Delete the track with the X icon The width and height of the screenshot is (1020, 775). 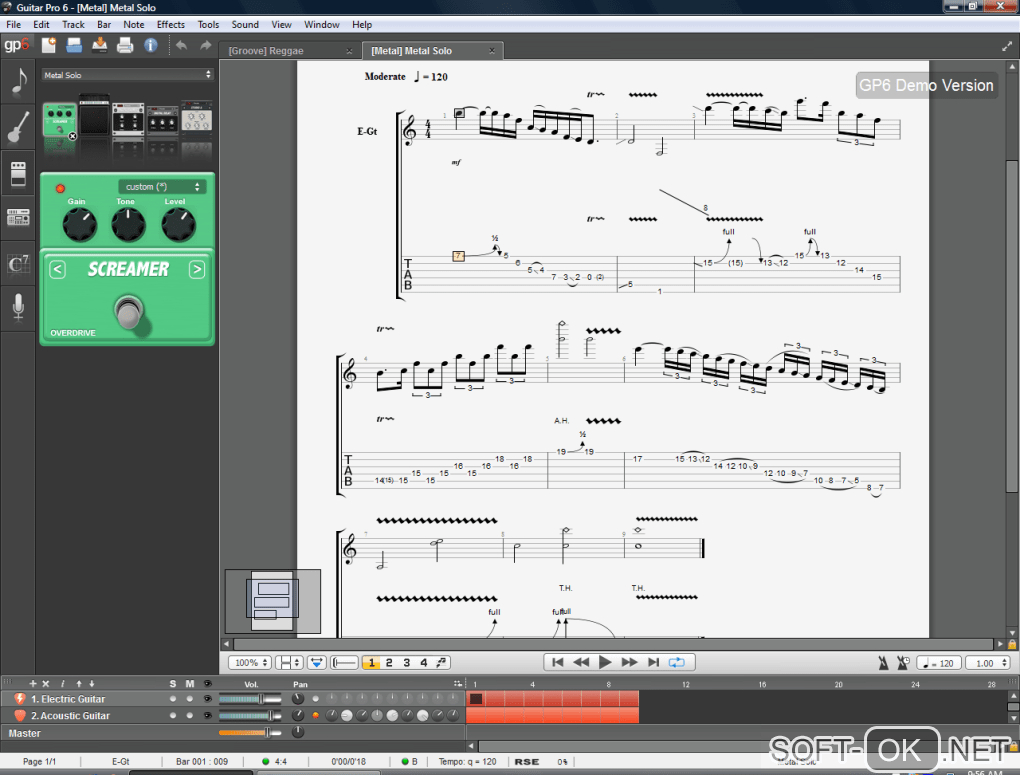46,683
